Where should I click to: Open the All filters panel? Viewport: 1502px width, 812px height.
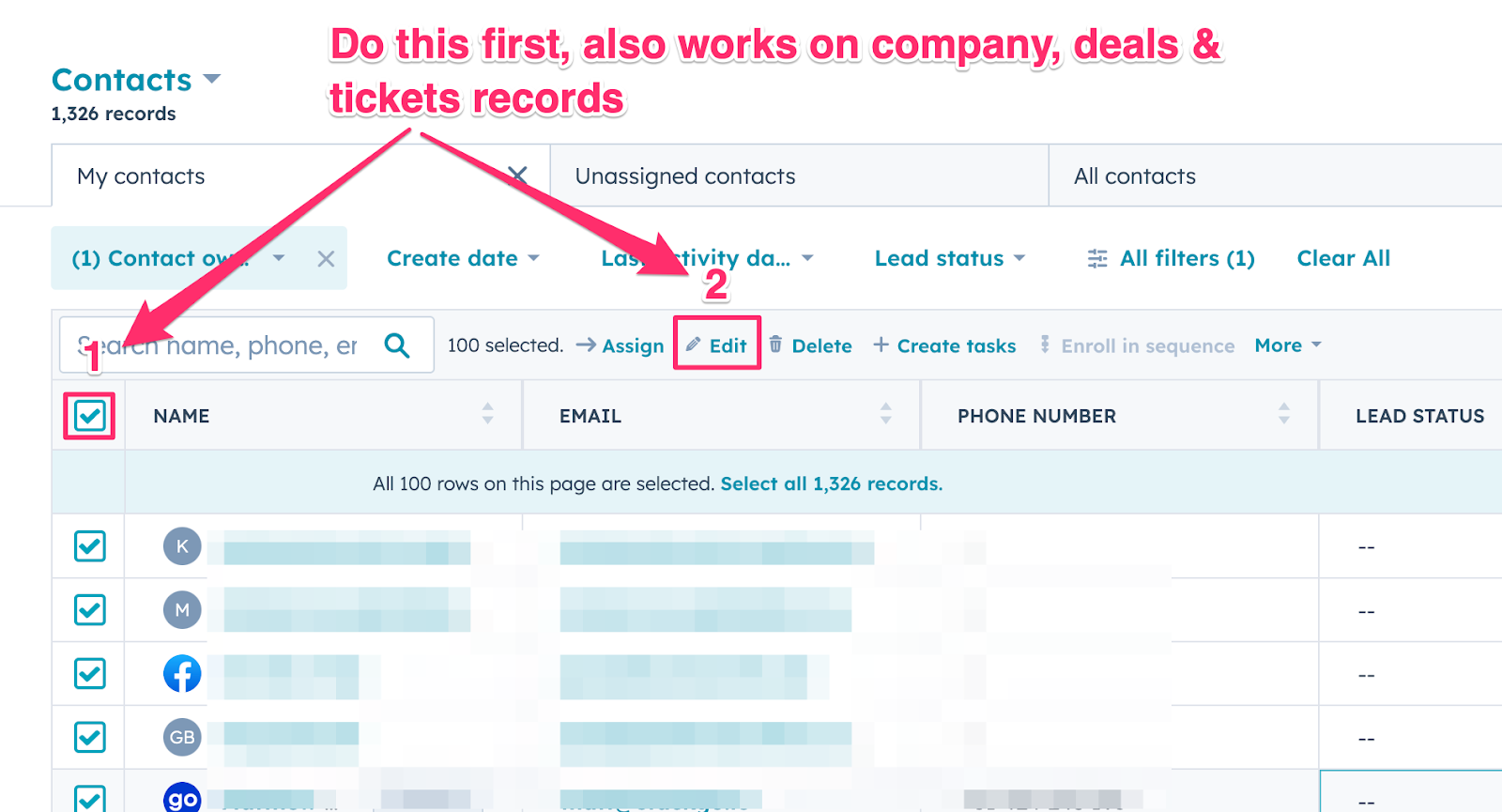(1172, 258)
